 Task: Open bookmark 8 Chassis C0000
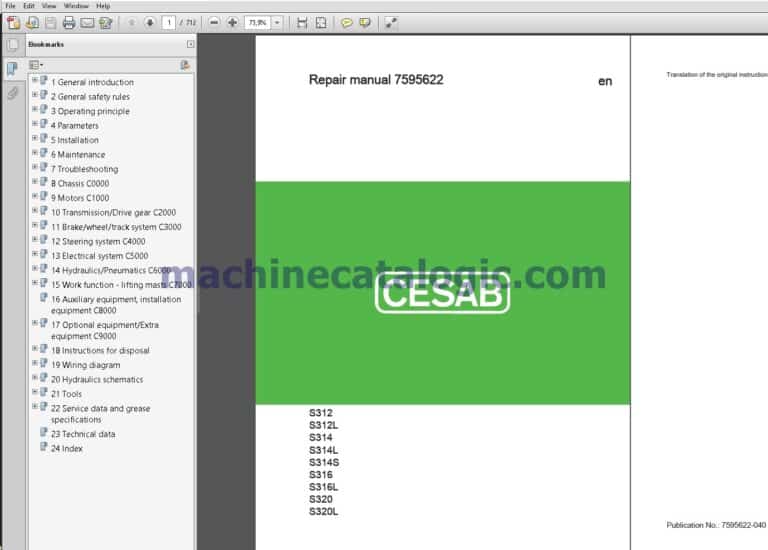point(80,184)
